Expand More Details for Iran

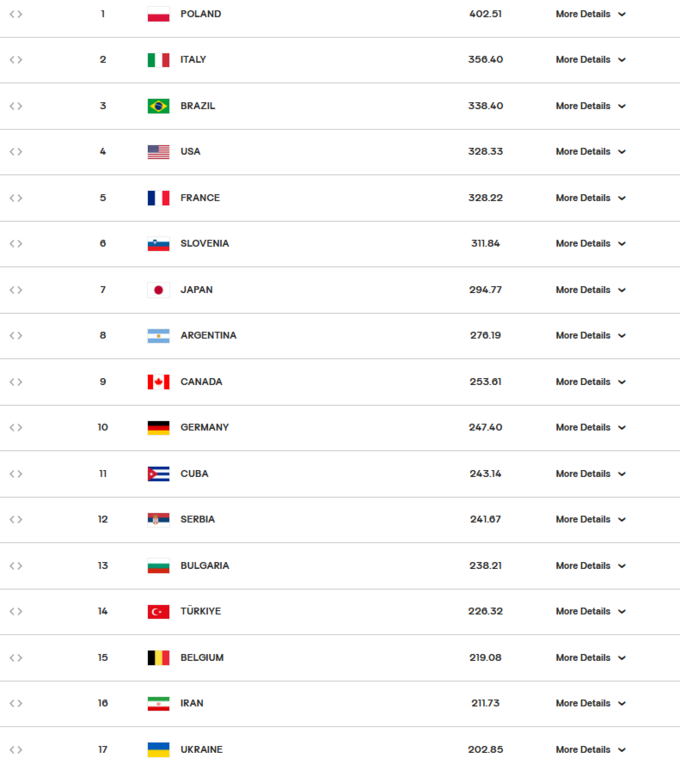coord(590,703)
